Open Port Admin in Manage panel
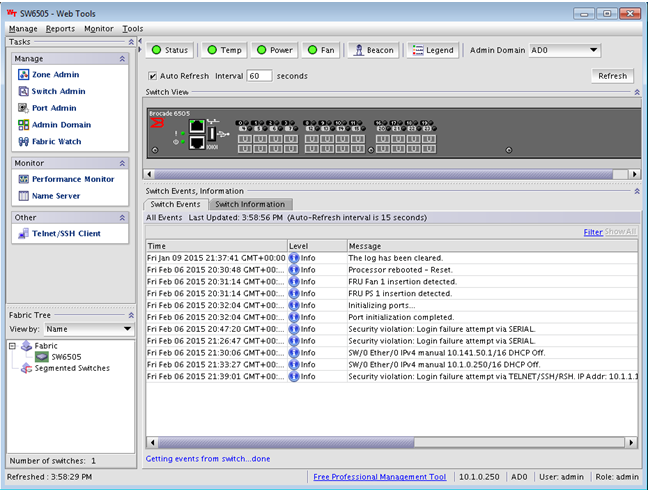 (x=53, y=108)
